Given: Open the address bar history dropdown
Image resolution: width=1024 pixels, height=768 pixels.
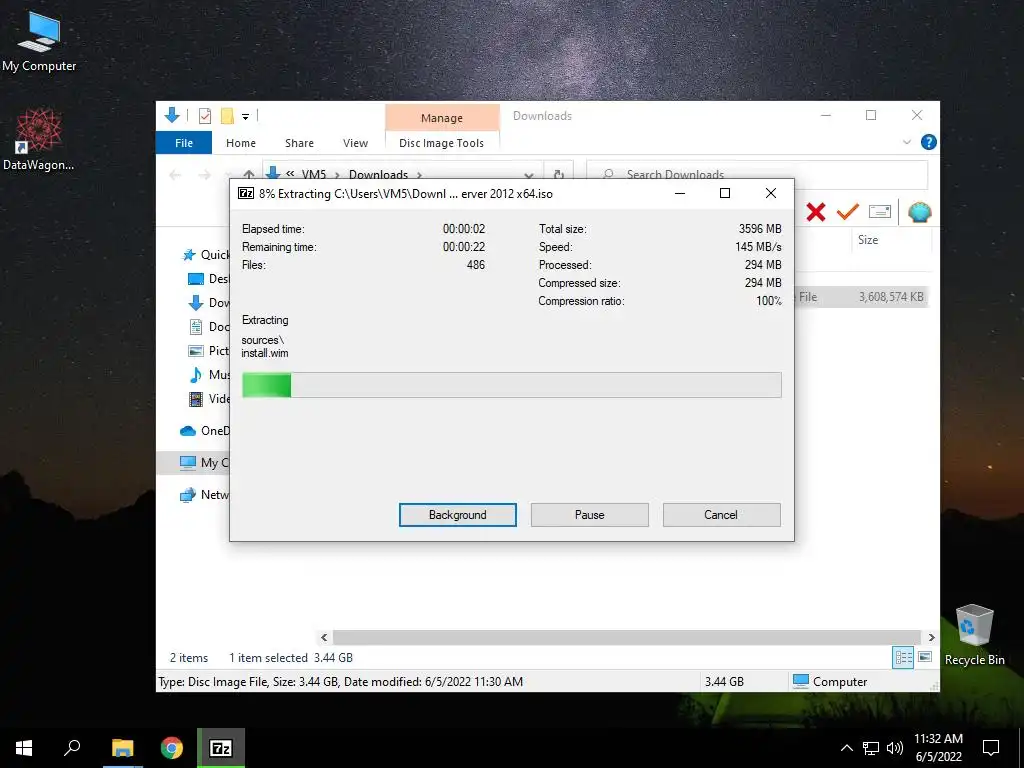Looking at the screenshot, I should click(528, 175).
